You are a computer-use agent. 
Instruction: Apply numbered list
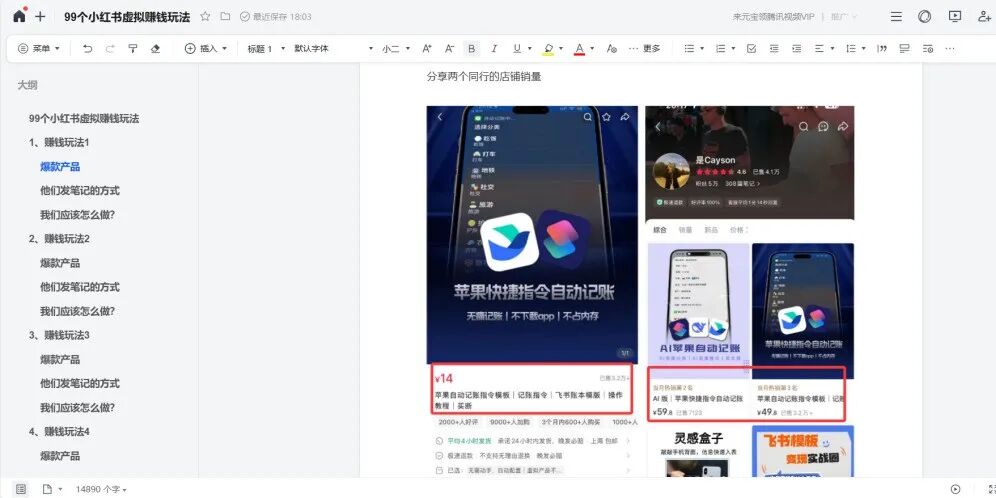[x=720, y=48]
